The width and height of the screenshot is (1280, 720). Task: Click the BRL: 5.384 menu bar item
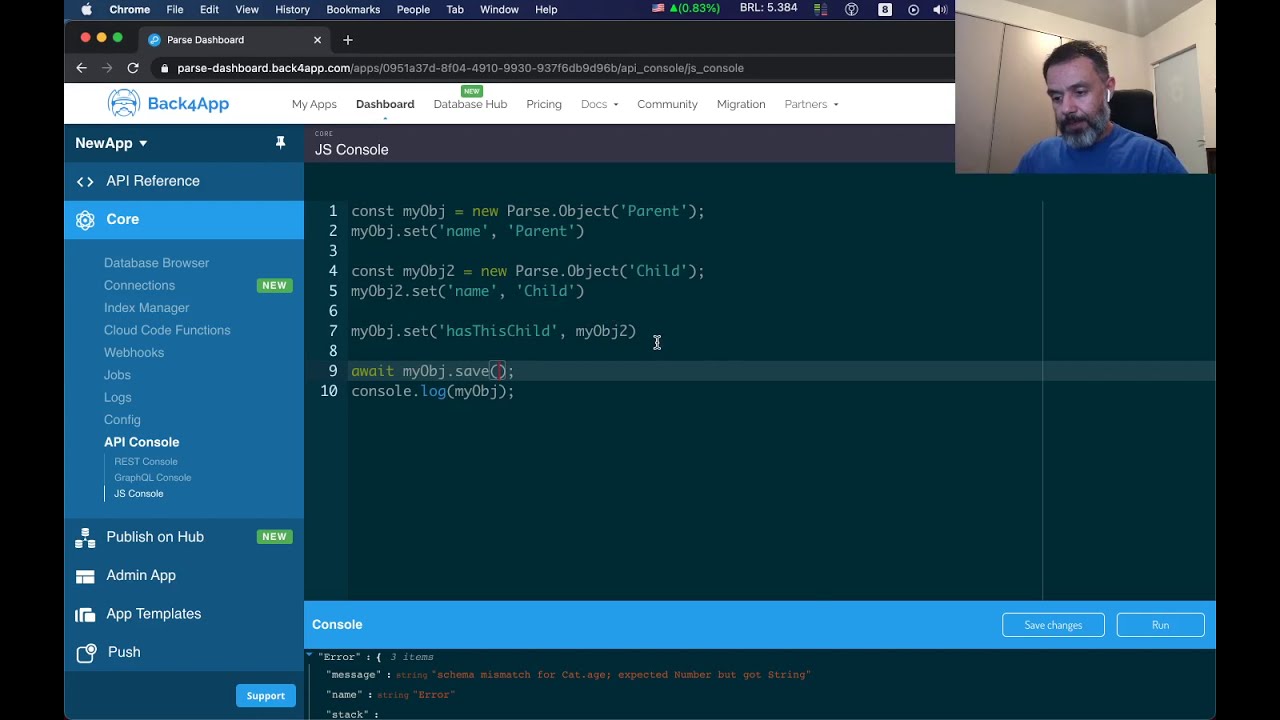click(768, 8)
